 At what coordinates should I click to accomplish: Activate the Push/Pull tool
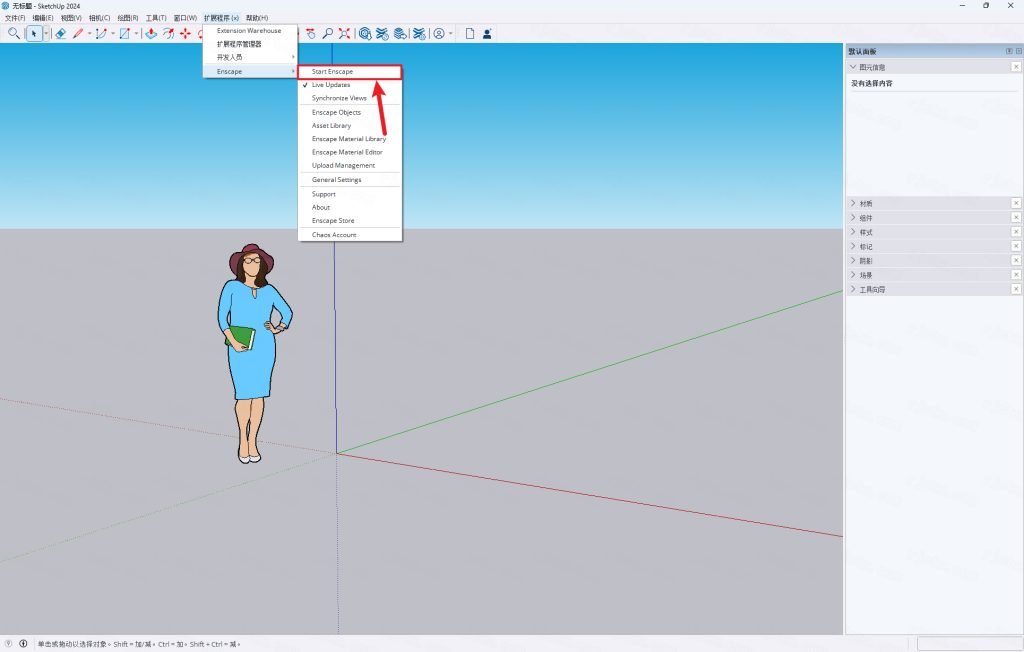(x=151, y=33)
